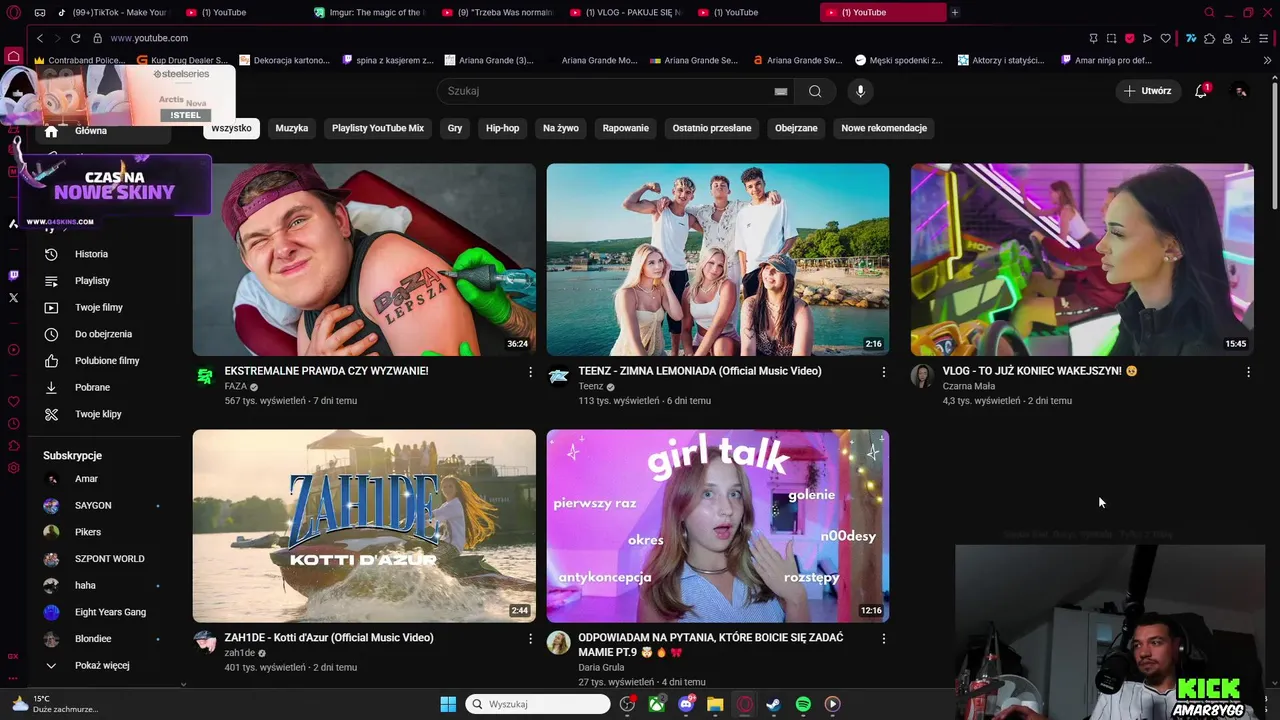The image size is (1280, 720).
Task: Select the Gry filter chip
Action: pyautogui.click(x=455, y=128)
